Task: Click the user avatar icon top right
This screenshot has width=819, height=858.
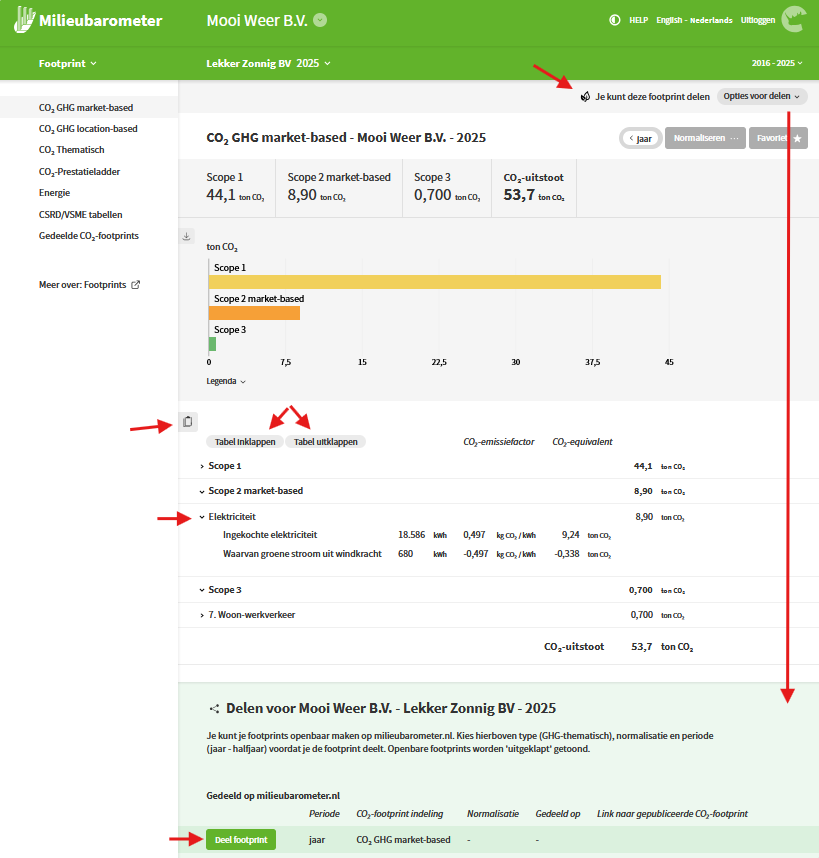Action: pos(793,19)
